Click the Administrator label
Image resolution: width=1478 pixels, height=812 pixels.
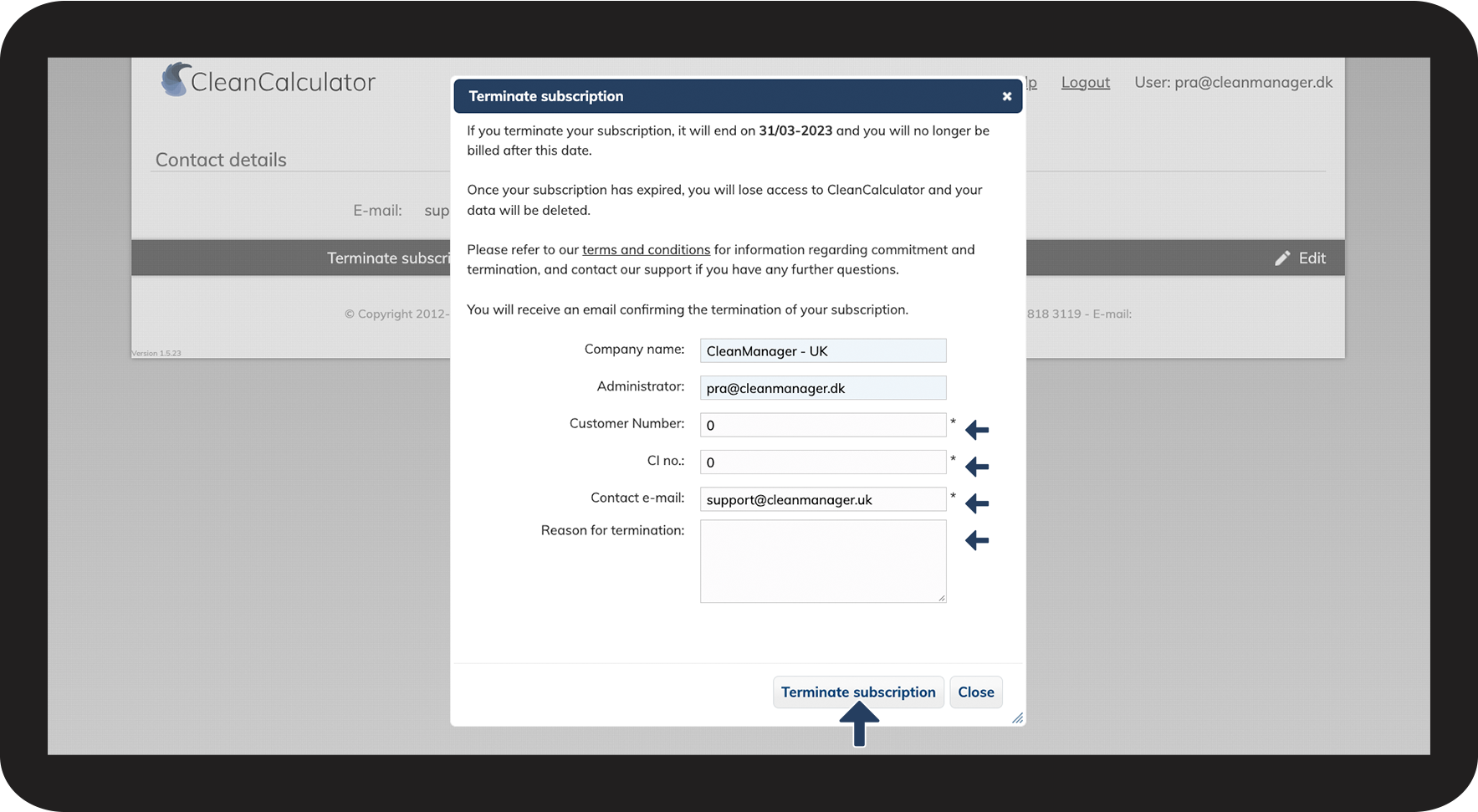[x=641, y=386]
